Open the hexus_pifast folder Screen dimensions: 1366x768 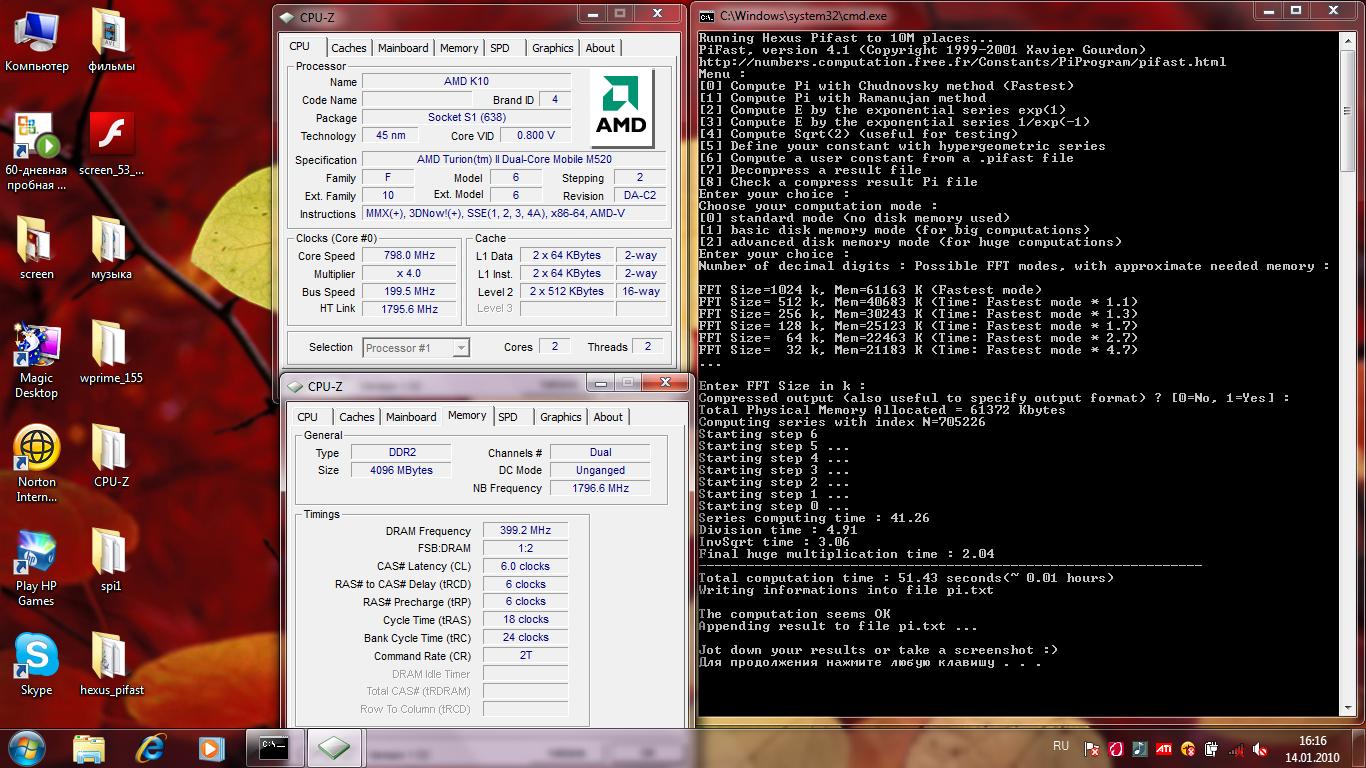click(x=111, y=665)
